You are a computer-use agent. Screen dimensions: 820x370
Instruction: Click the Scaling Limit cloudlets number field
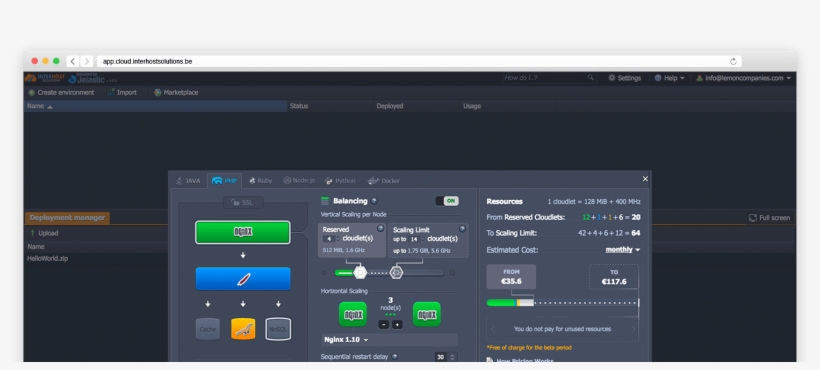[x=414, y=239]
